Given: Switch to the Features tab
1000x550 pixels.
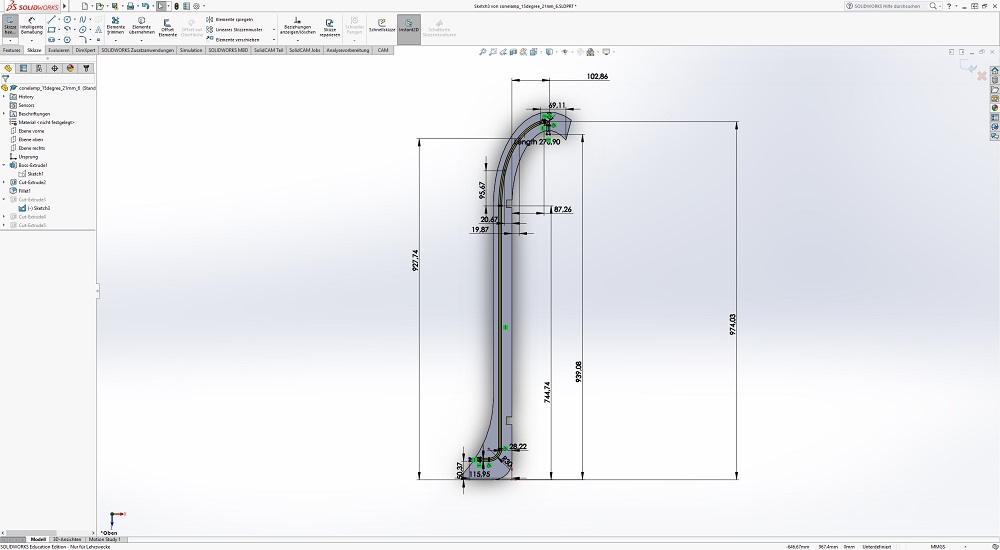Looking at the screenshot, I should (11, 50).
